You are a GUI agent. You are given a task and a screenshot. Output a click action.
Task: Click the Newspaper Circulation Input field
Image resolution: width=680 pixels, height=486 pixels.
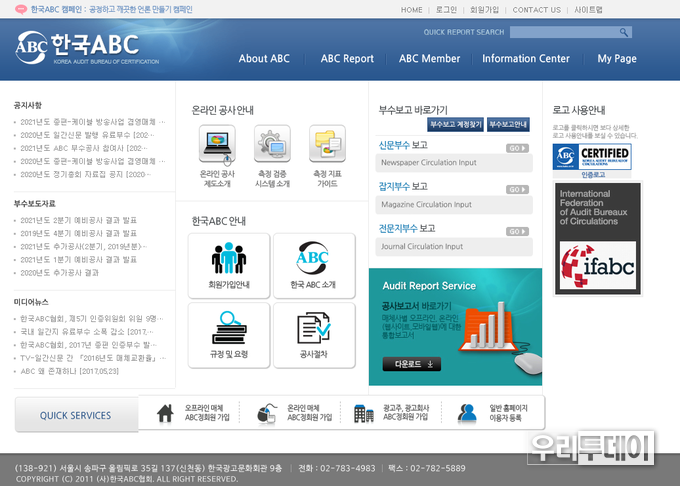pyautogui.click(x=454, y=163)
